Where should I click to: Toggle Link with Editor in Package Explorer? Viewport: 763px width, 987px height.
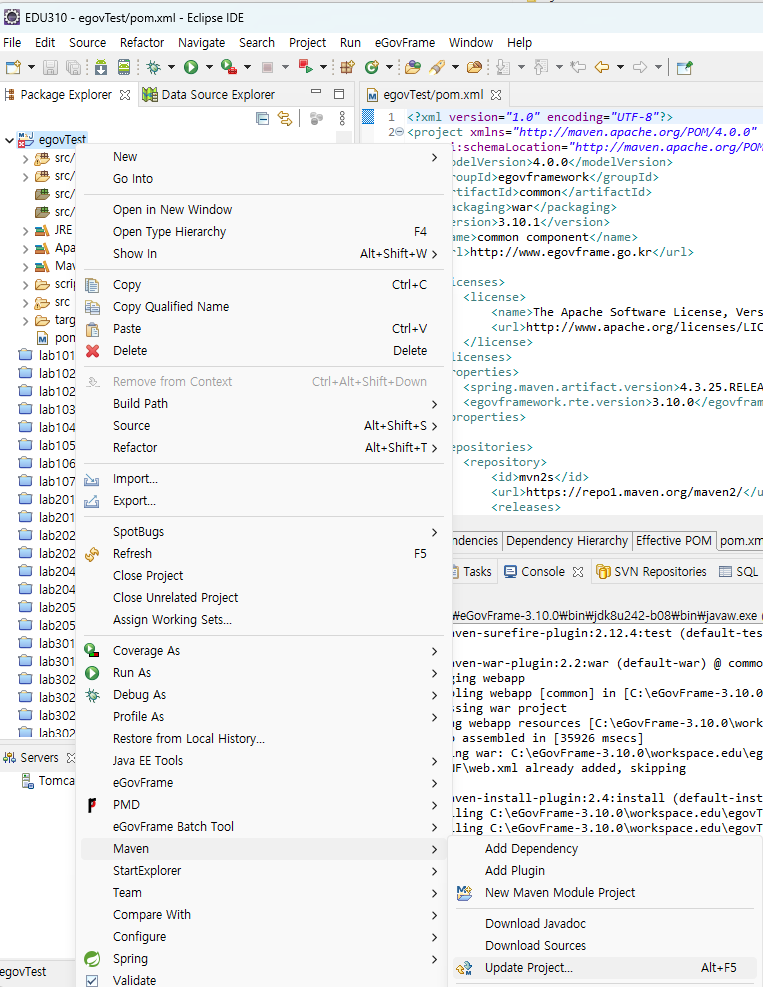(x=285, y=118)
